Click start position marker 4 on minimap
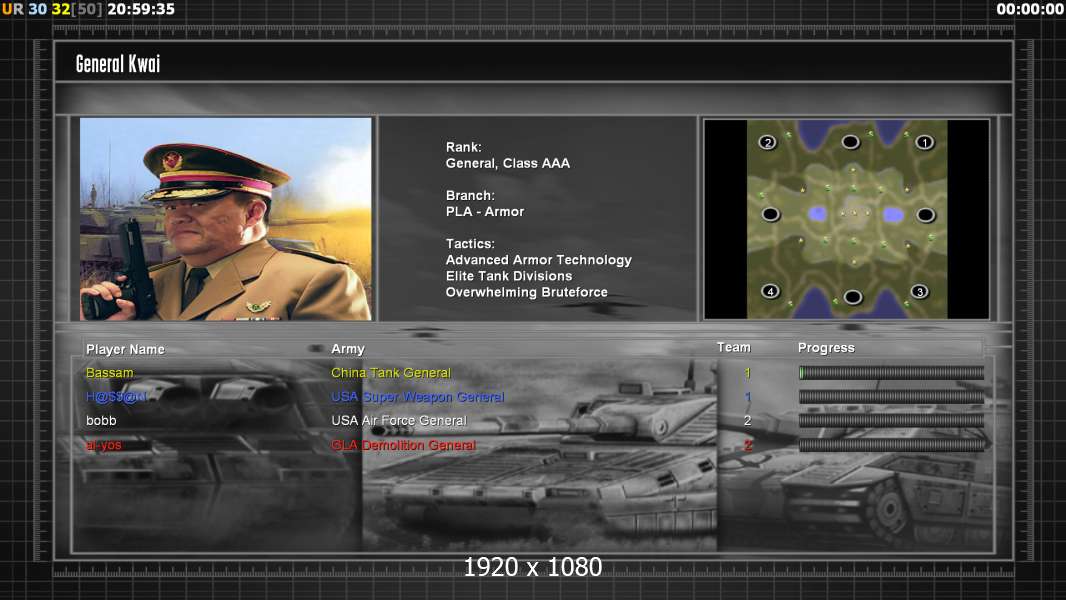 click(770, 292)
